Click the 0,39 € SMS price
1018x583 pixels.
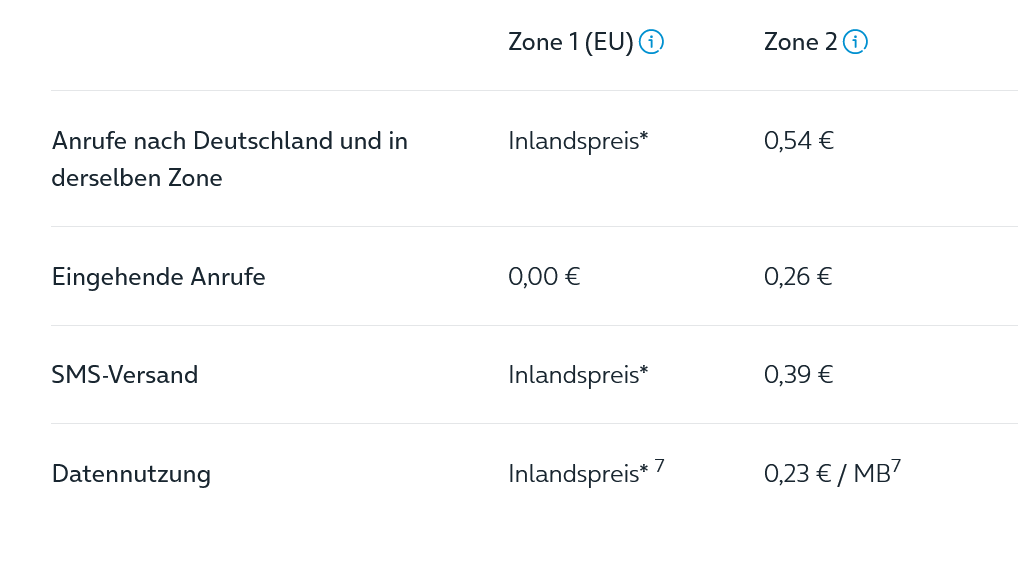tap(799, 375)
